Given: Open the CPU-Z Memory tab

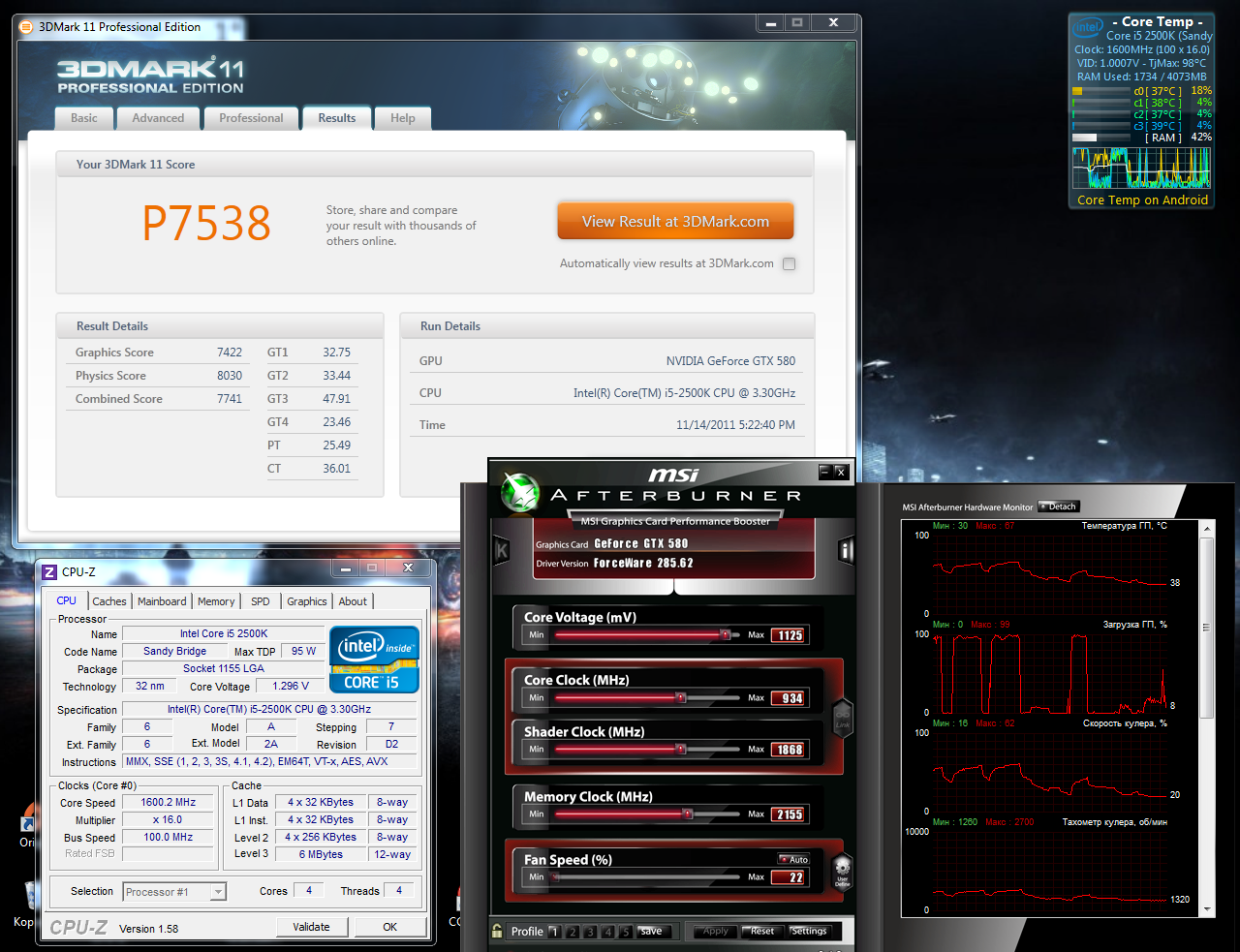Looking at the screenshot, I should (x=216, y=601).
